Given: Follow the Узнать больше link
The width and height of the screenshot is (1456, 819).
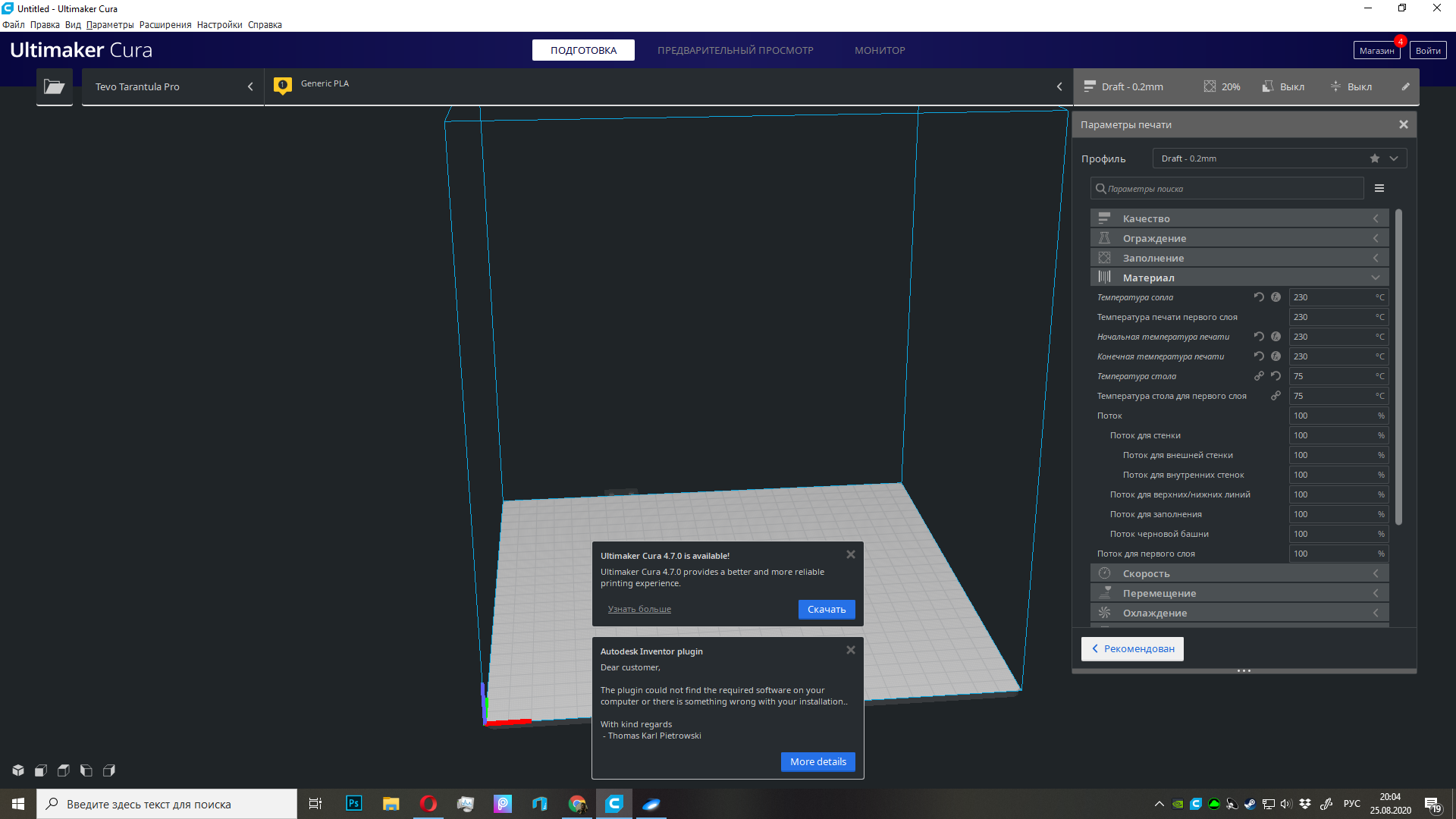Looking at the screenshot, I should pos(639,609).
